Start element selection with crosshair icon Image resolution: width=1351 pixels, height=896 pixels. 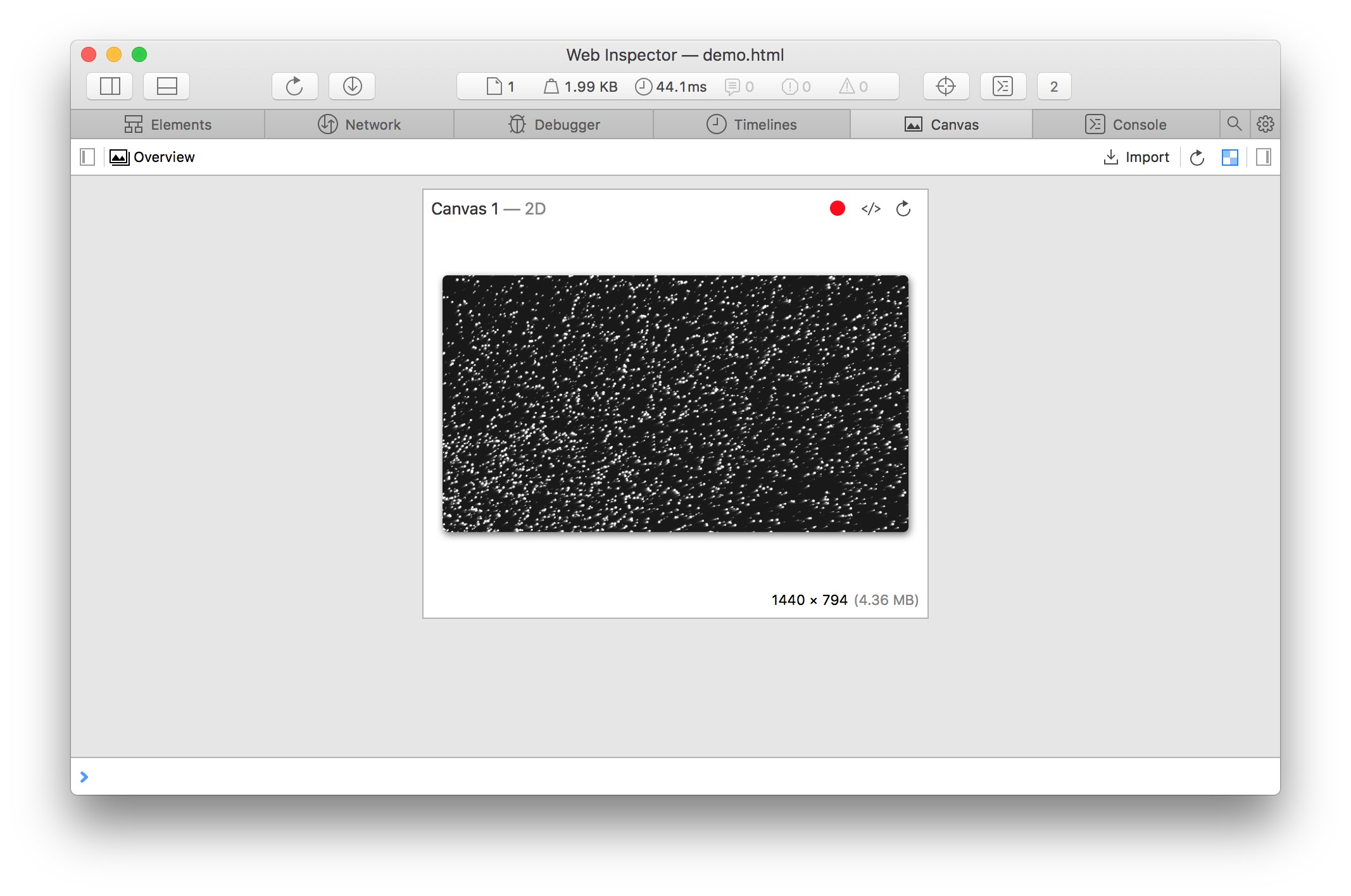tap(946, 86)
